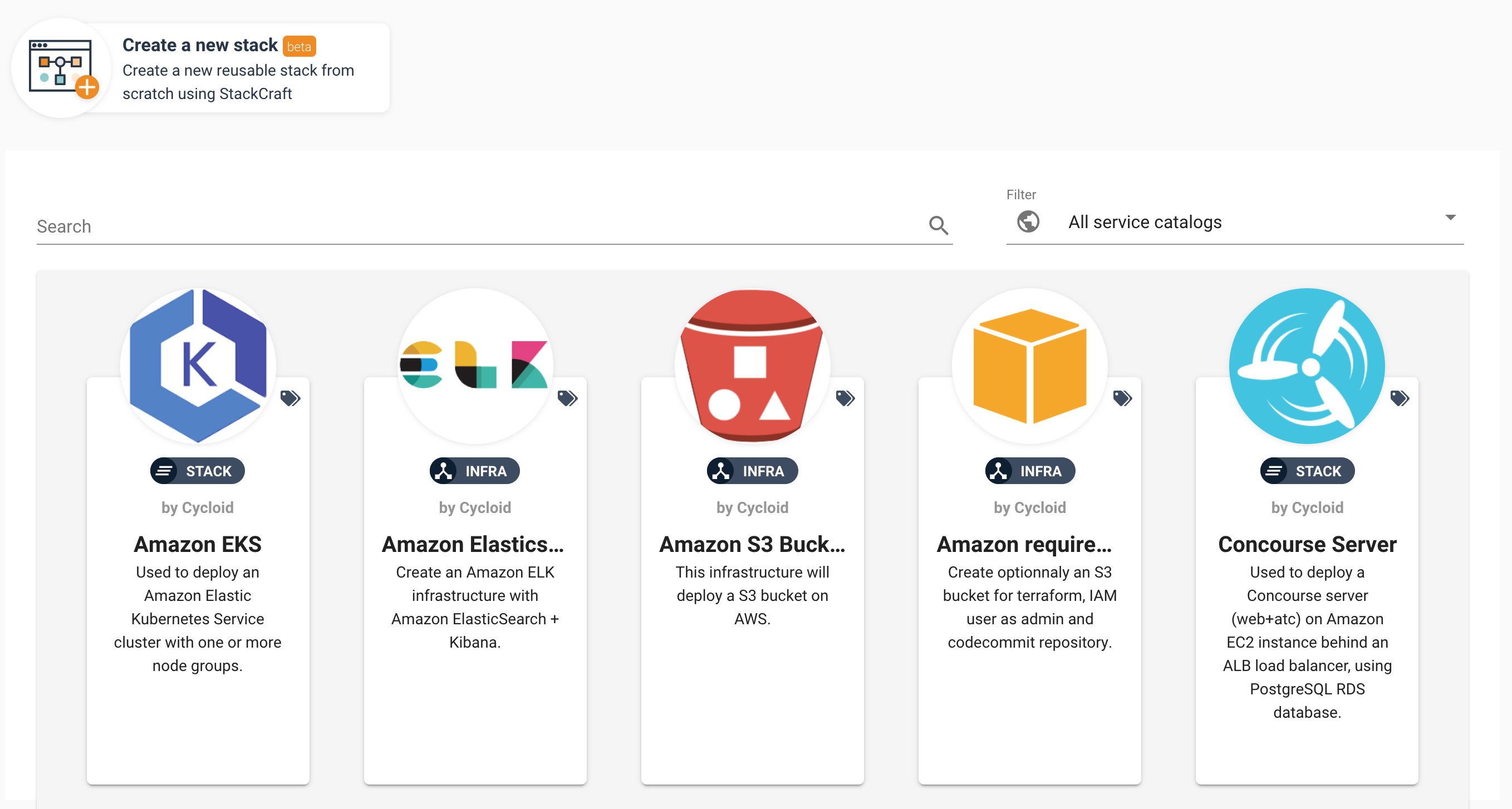The width and height of the screenshot is (1512, 809).
Task: Click into the Search input field
Action: pyautogui.click(x=469, y=226)
